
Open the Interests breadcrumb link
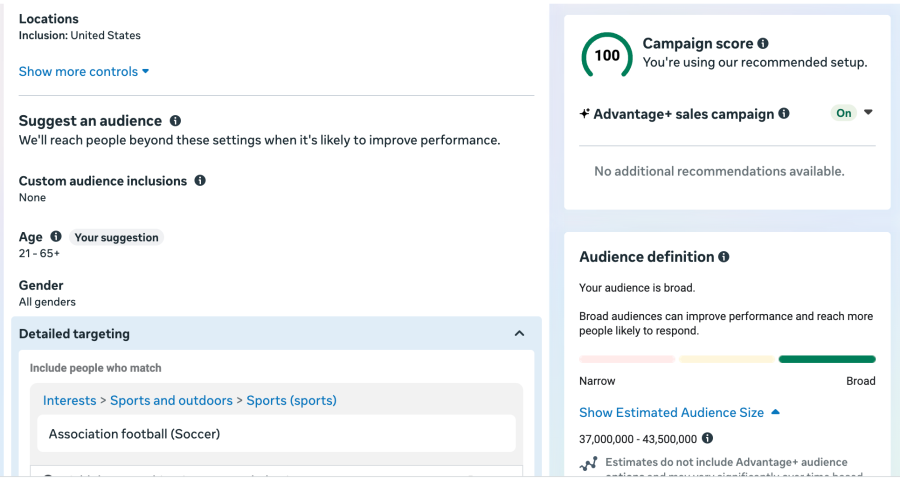pos(70,401)
